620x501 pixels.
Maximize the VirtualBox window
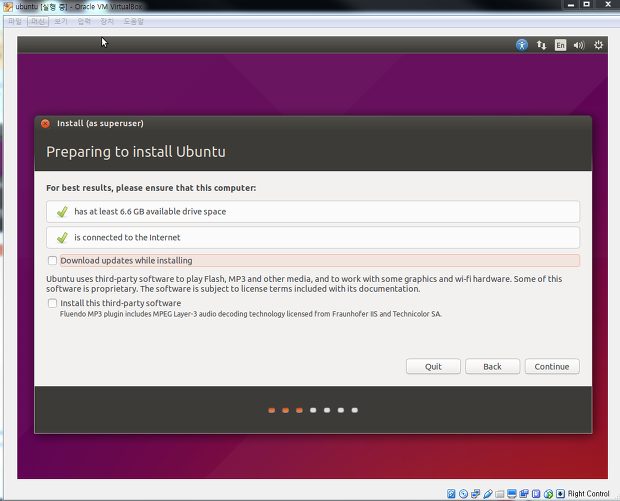(587, 5)
